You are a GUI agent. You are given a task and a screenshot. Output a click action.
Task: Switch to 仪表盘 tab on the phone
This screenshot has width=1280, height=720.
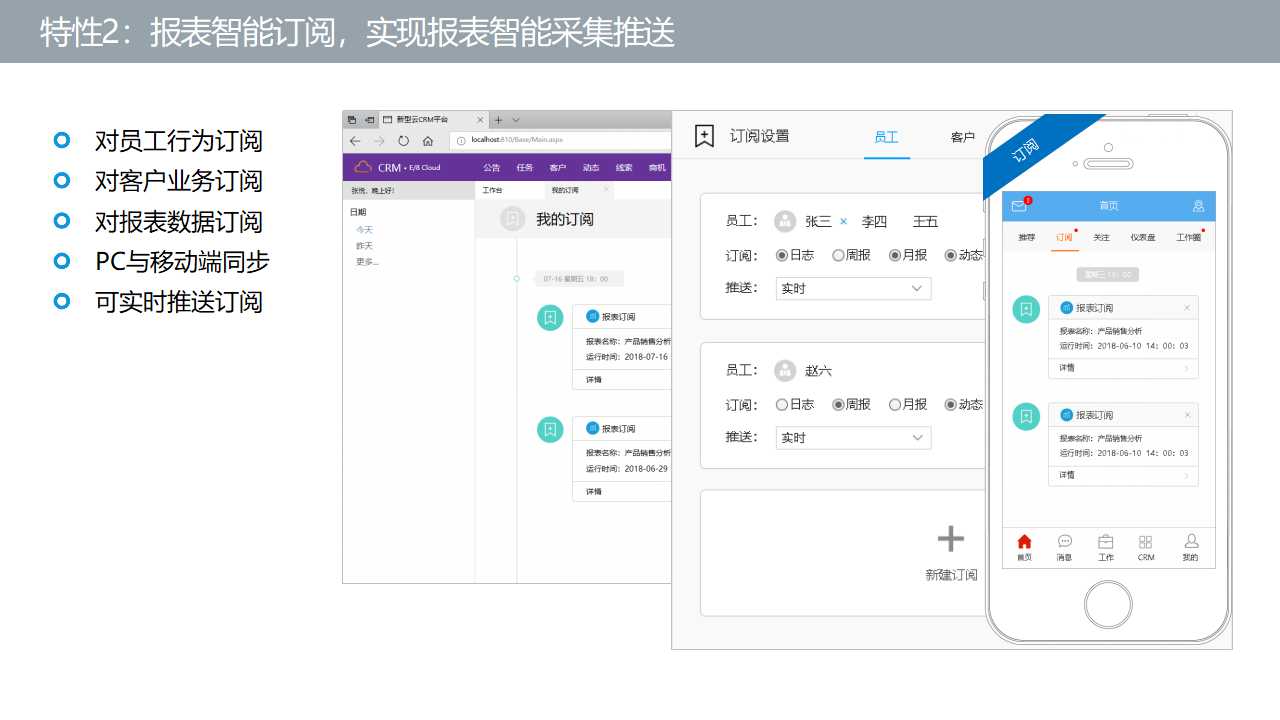(1143, 238)
